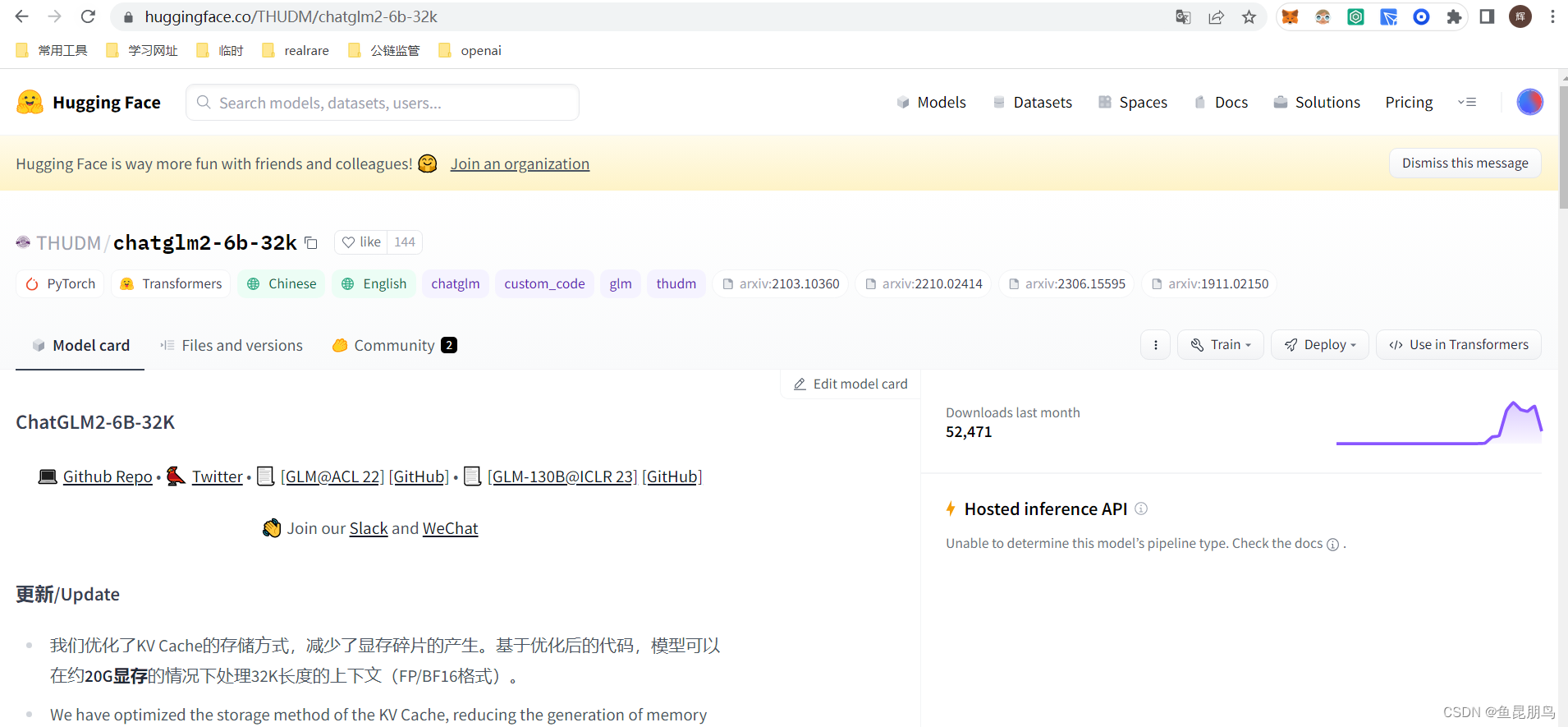1568x727 pixels.
Task: Switch to Model card tab
Action: (80, 346)
